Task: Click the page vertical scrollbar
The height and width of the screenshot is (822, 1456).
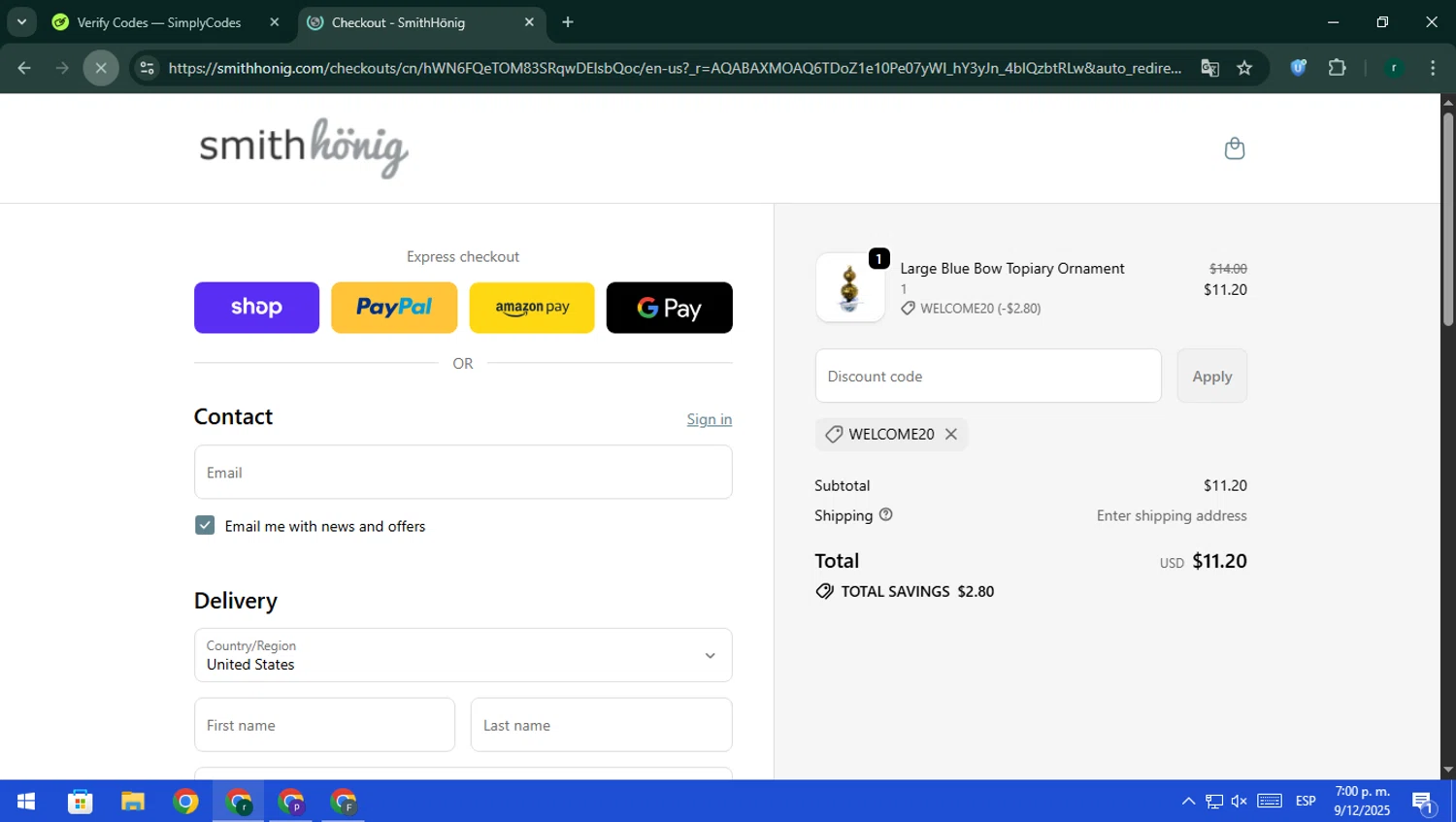Action: (1447, 218)
